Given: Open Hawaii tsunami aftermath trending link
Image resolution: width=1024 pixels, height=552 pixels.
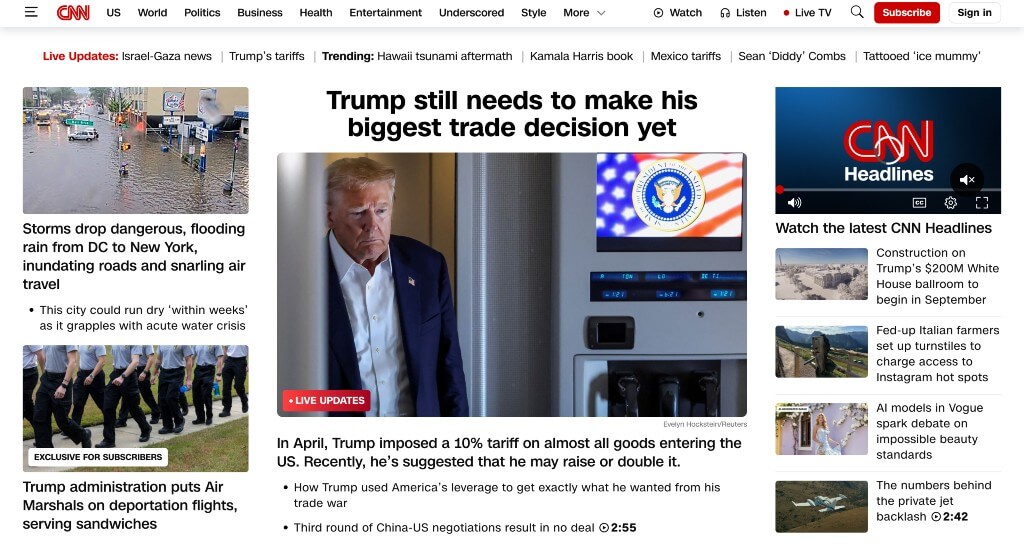Looking at the screenshot, I should tap(445, 56).
